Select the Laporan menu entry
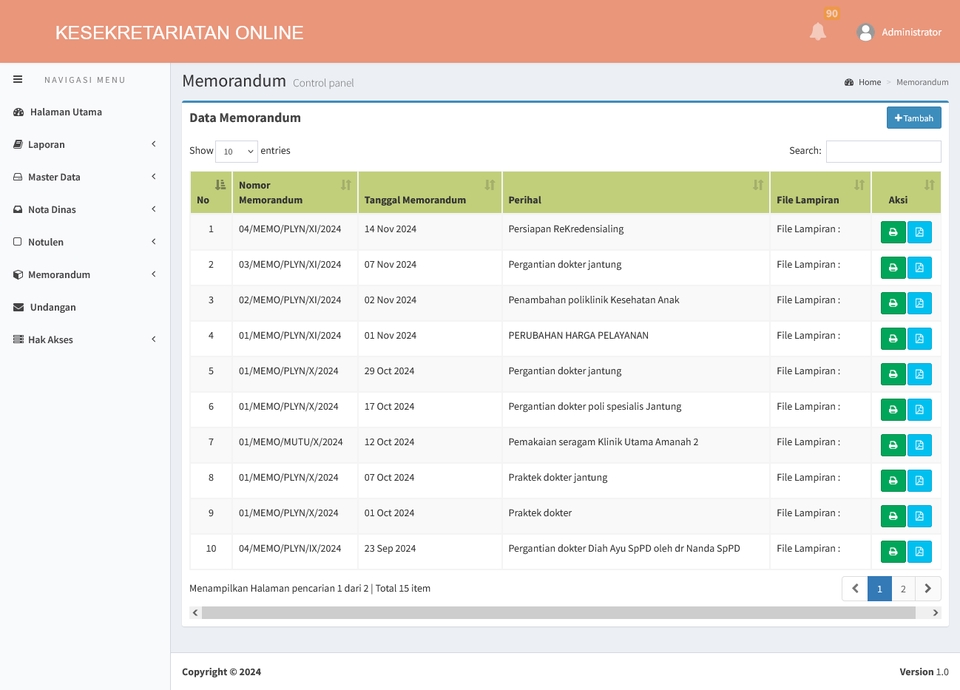This screenshot has height=690, width=960. [17, 144]
